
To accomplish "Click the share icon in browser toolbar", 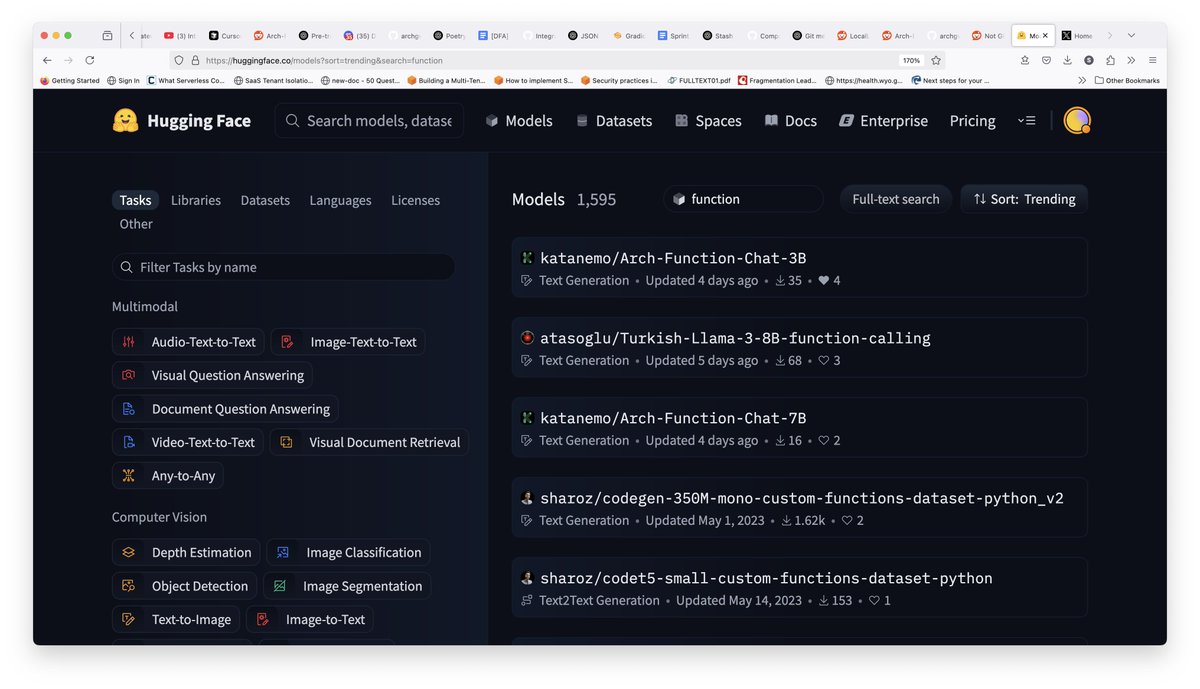I will point(1025,60).
